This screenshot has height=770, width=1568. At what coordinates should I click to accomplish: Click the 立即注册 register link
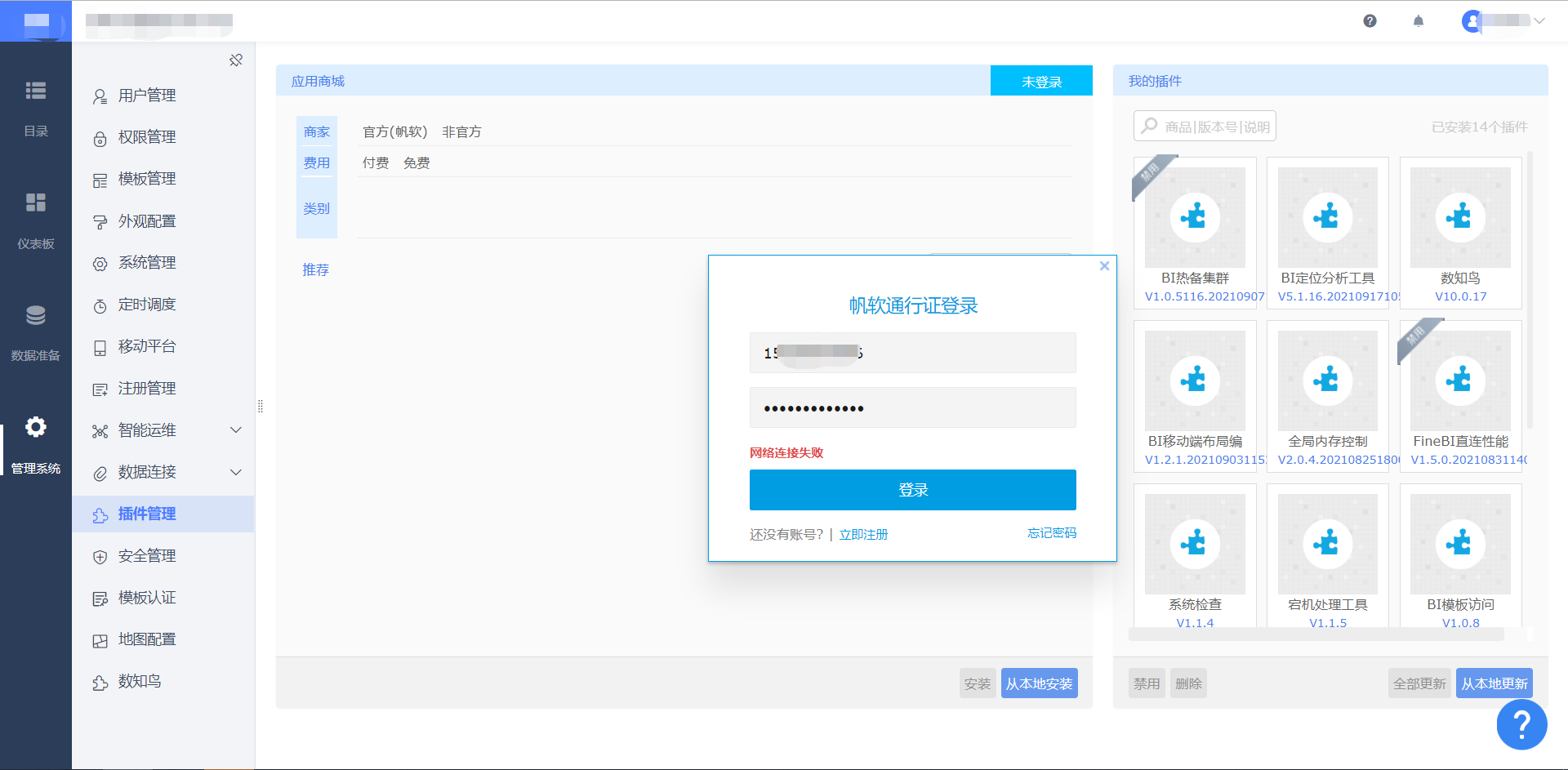point(863,535)
